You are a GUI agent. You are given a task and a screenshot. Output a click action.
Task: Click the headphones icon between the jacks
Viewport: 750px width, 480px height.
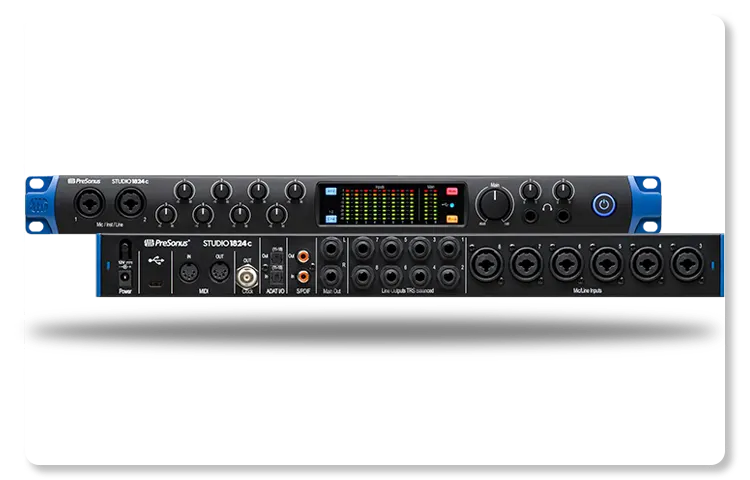pyautogui.click(x=547, y=207)
